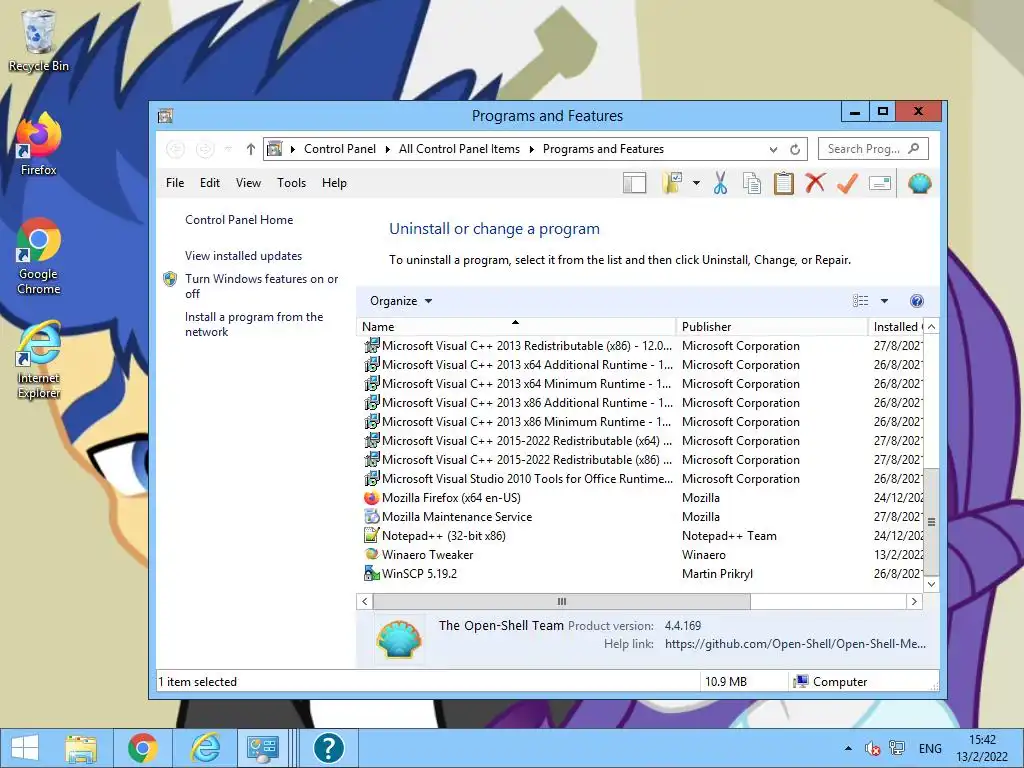Image resolution: width=1024 pixels, height=768 pixels.
Task: Open View installed updates link
Action: click(244, 256)
